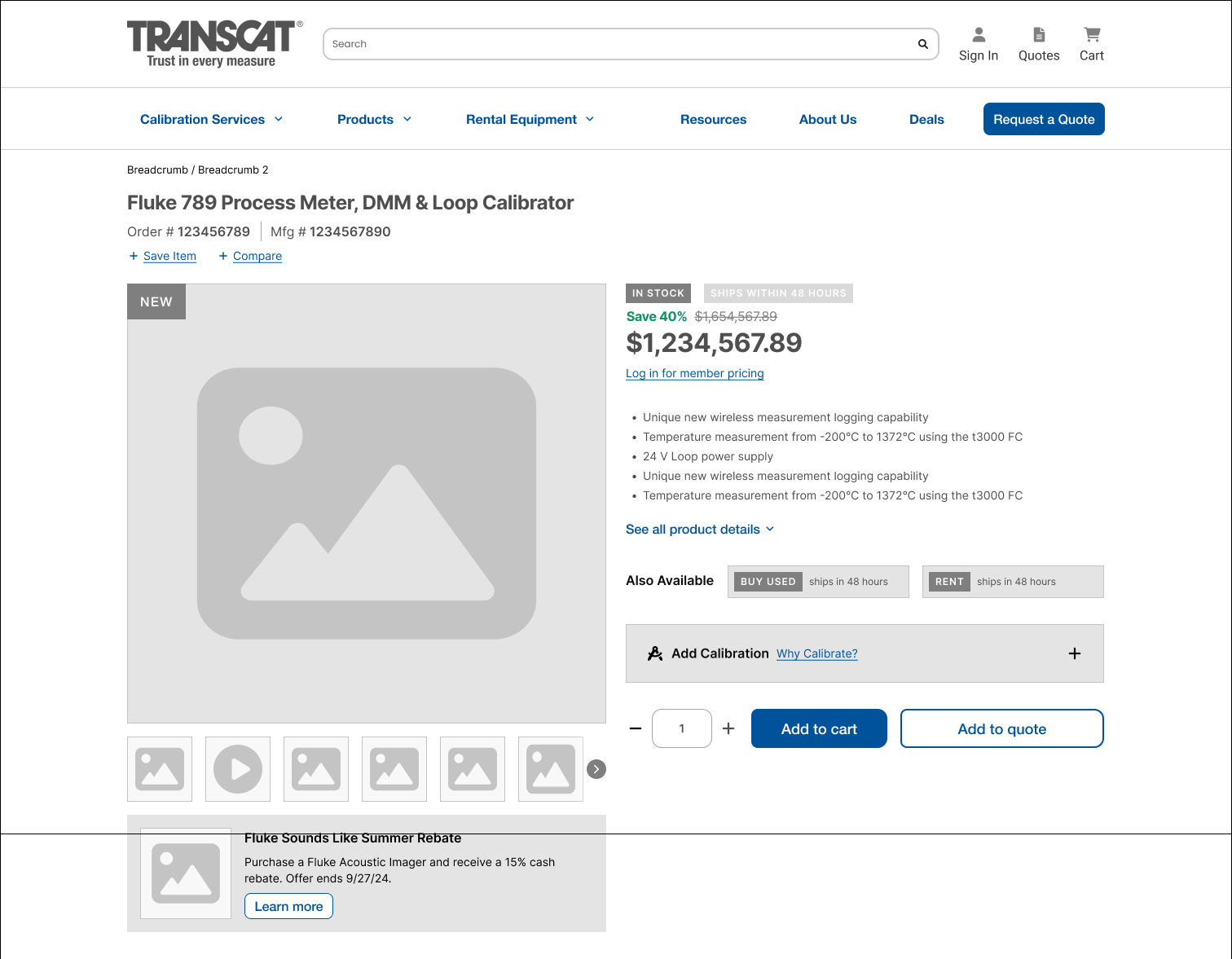Image resolution: width=1232 pixels, height=959 pixels.
Task: Open the Resources menu
Action: (713, 119)
